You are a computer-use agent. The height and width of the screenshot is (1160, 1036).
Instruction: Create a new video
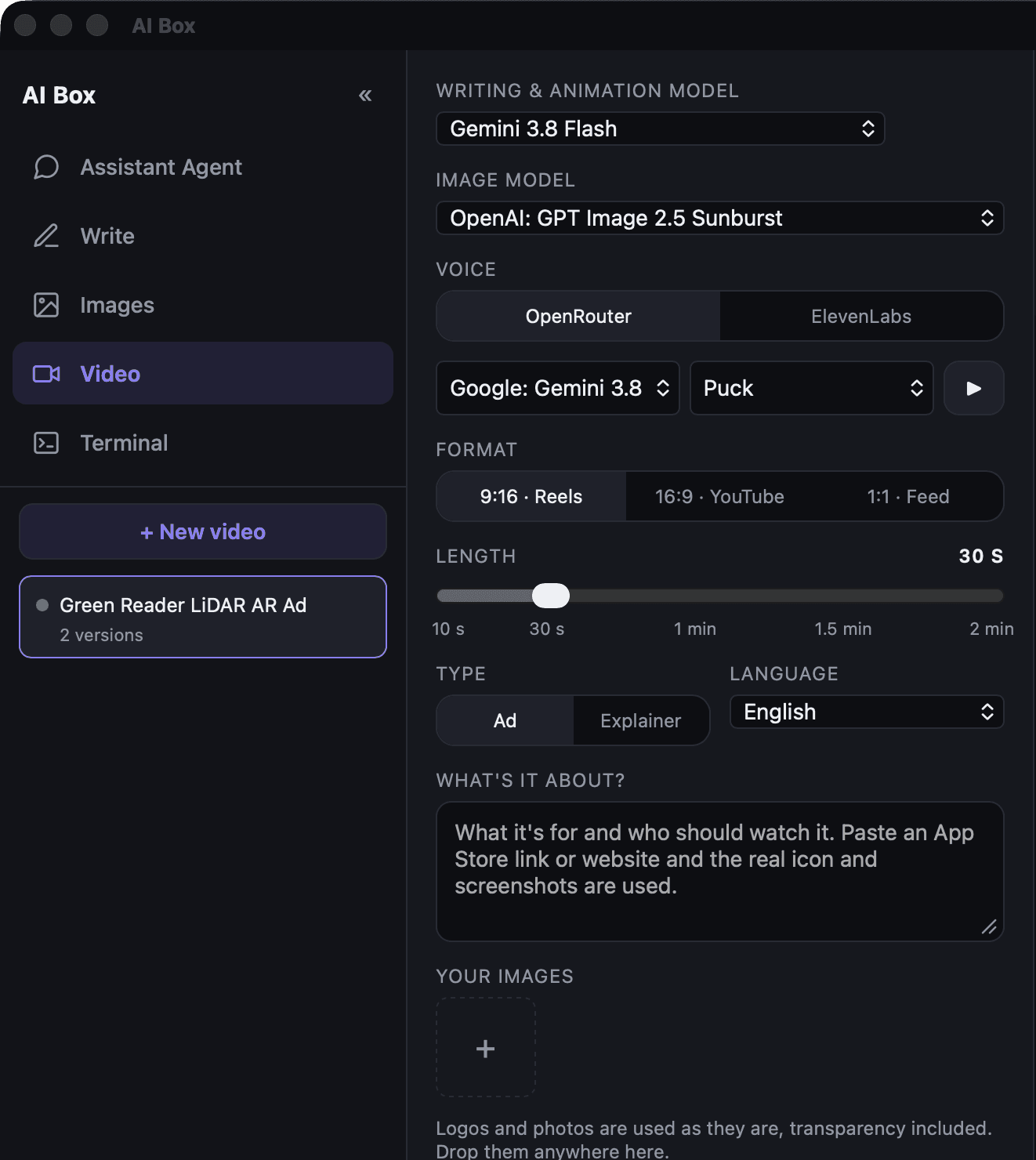click(203, 531)
